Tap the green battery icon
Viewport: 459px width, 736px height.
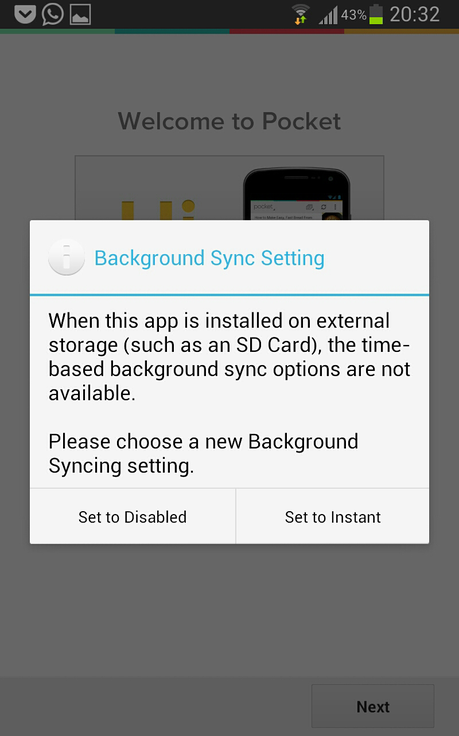(376, 14)
